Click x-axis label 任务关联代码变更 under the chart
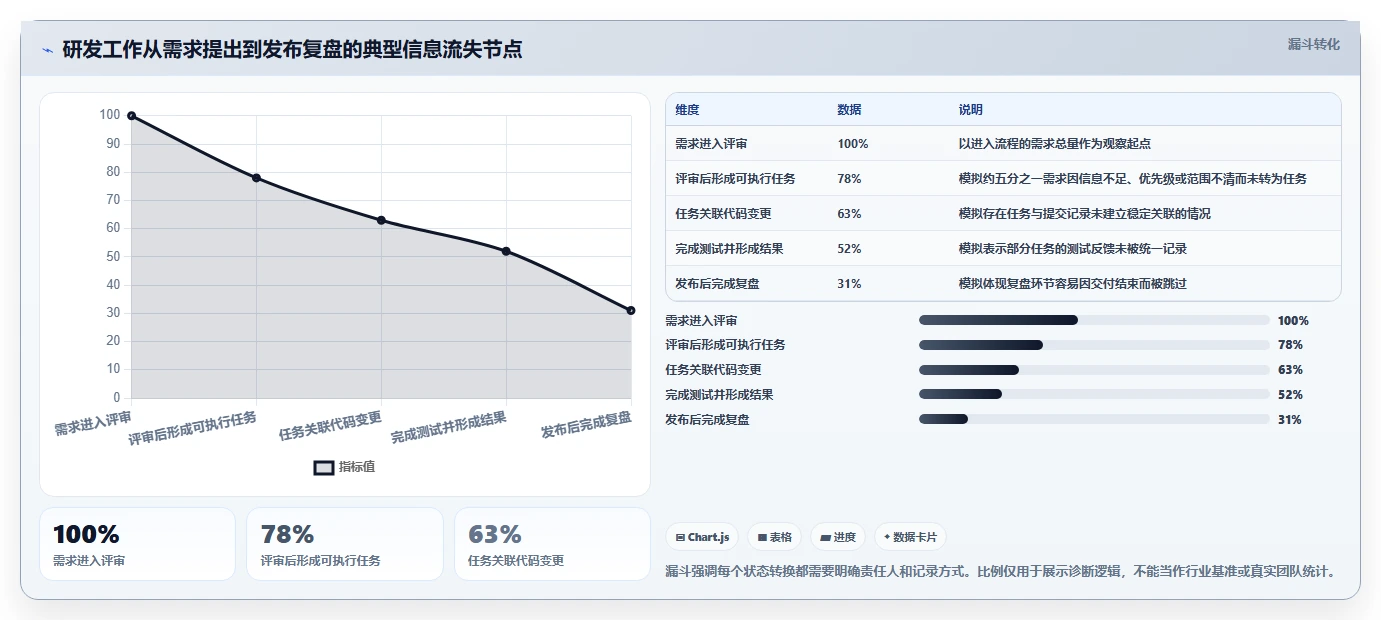The image size is (1381, 620). pos(330,426)
